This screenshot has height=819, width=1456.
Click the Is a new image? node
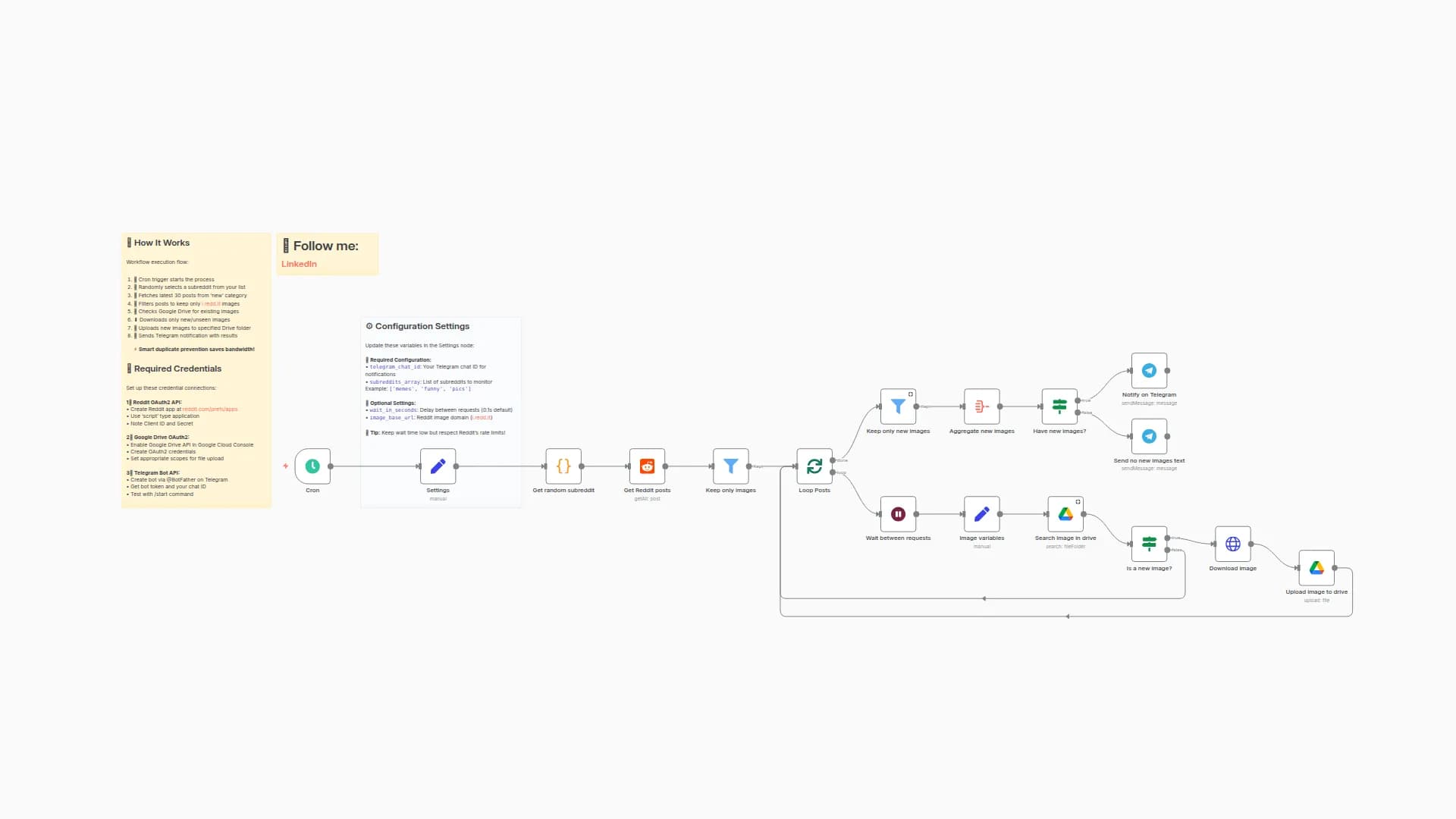[x=1149, y=544]
